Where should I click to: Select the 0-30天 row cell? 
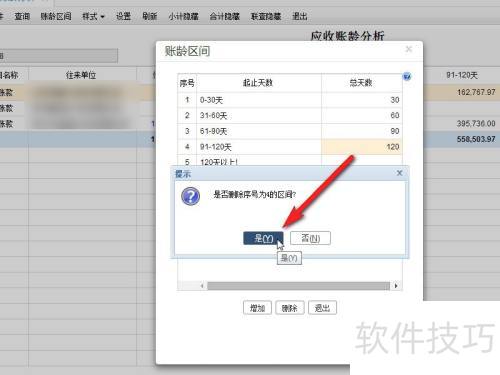tap(259, 100)
